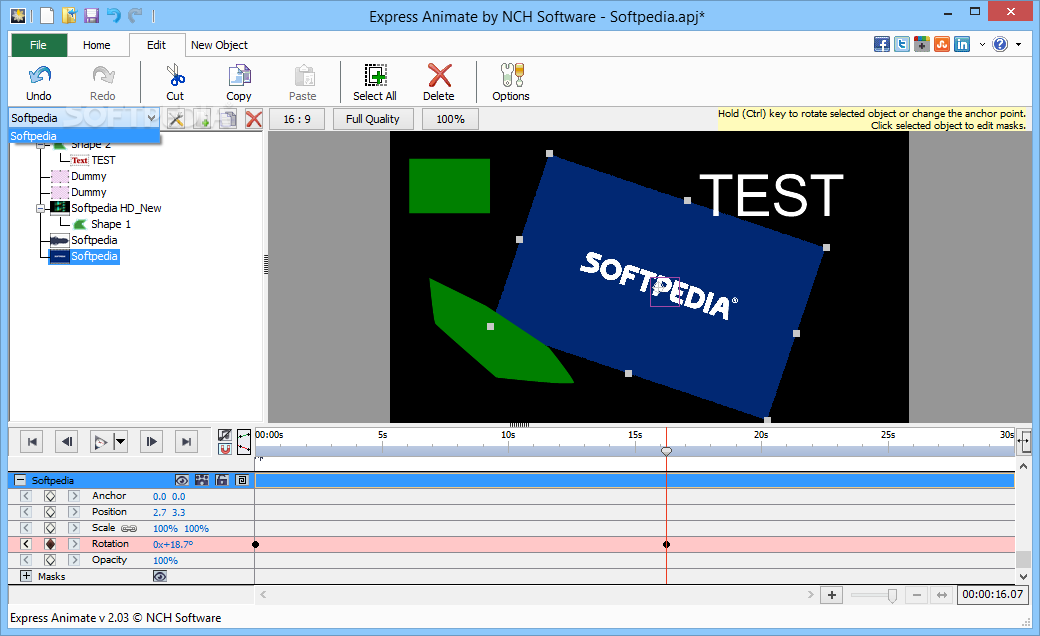Toggle Anchor keyframe diamond

tap(50, 496)
